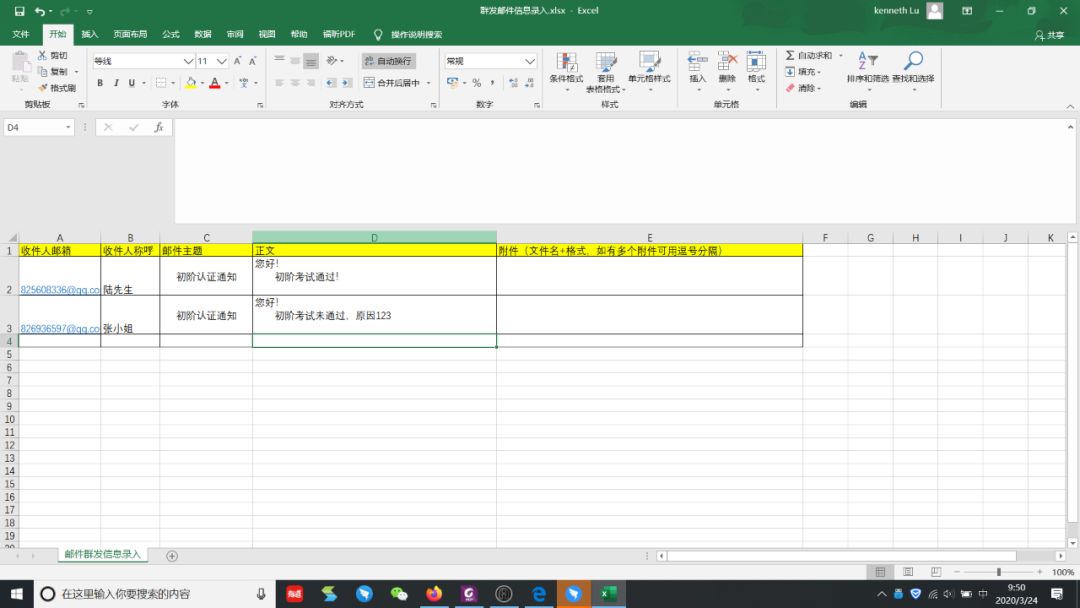This screenshot has width=1080, height=608.
Task: Click the Cut (剪切) scissors icon
Action: pos(43,56)
